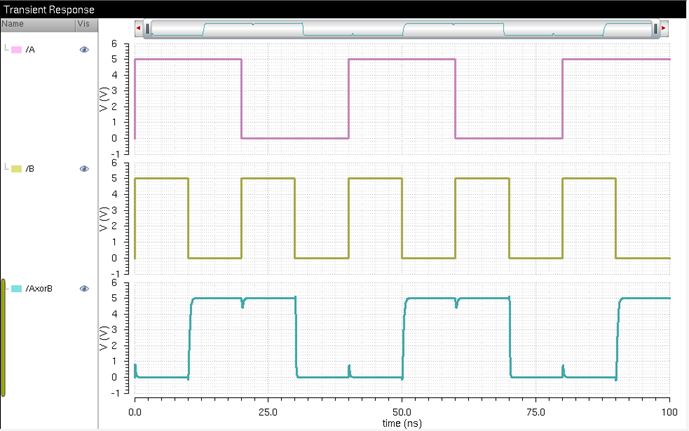
Task: Click the right handle of overview slider
Action: [655, 29]
